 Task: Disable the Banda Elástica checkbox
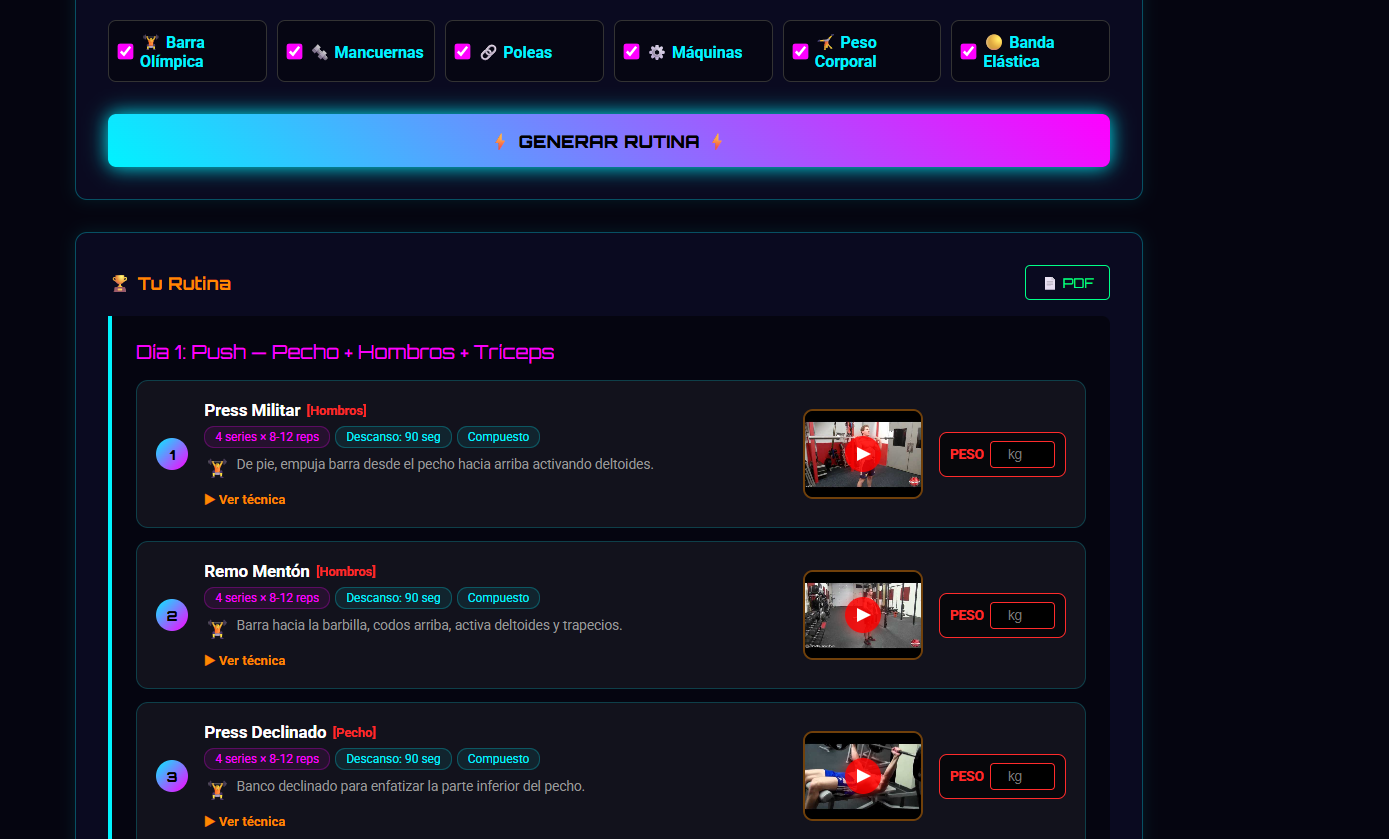coord(968,52)
